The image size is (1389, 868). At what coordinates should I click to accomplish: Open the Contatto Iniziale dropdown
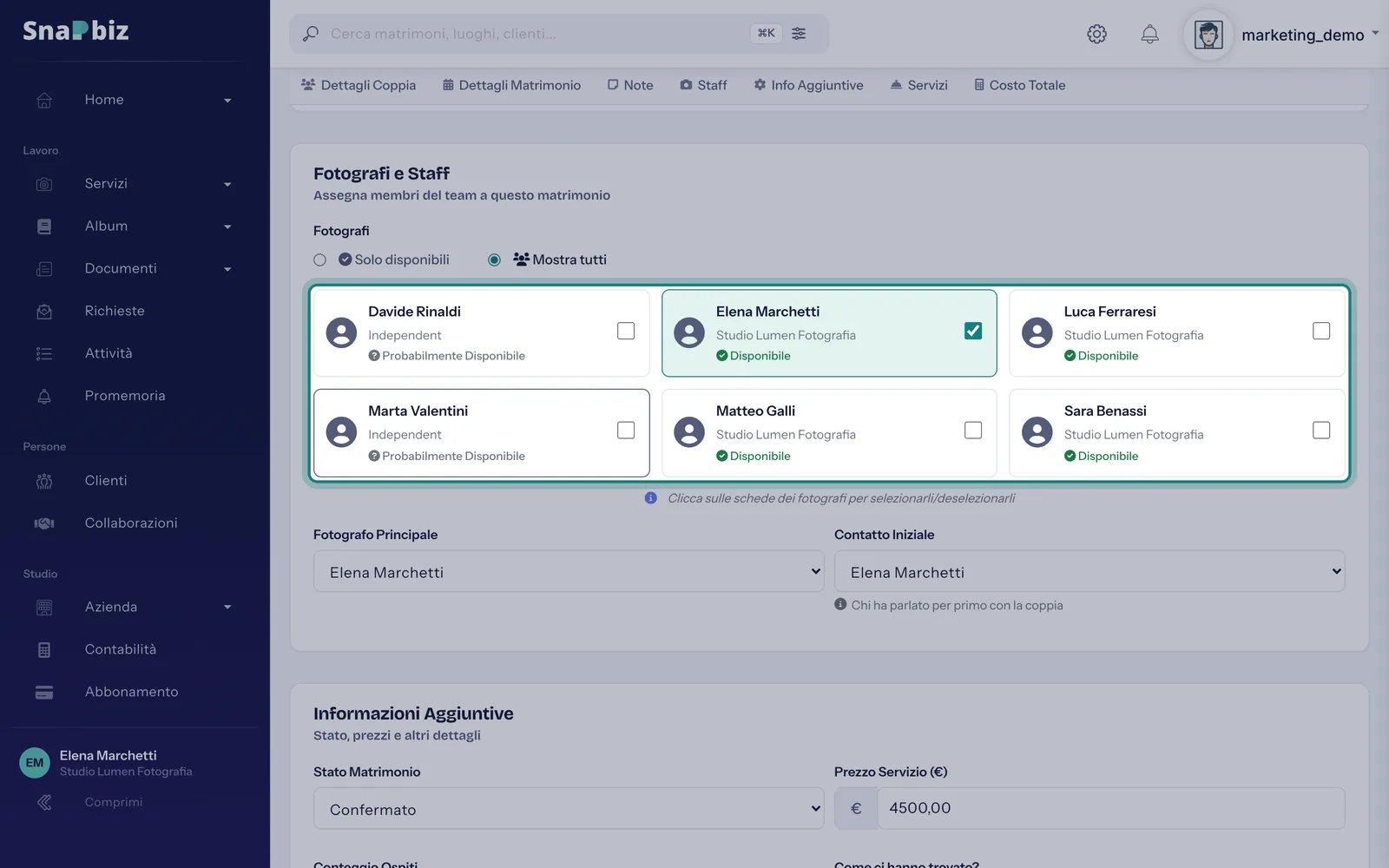[x=1089, y=572]
